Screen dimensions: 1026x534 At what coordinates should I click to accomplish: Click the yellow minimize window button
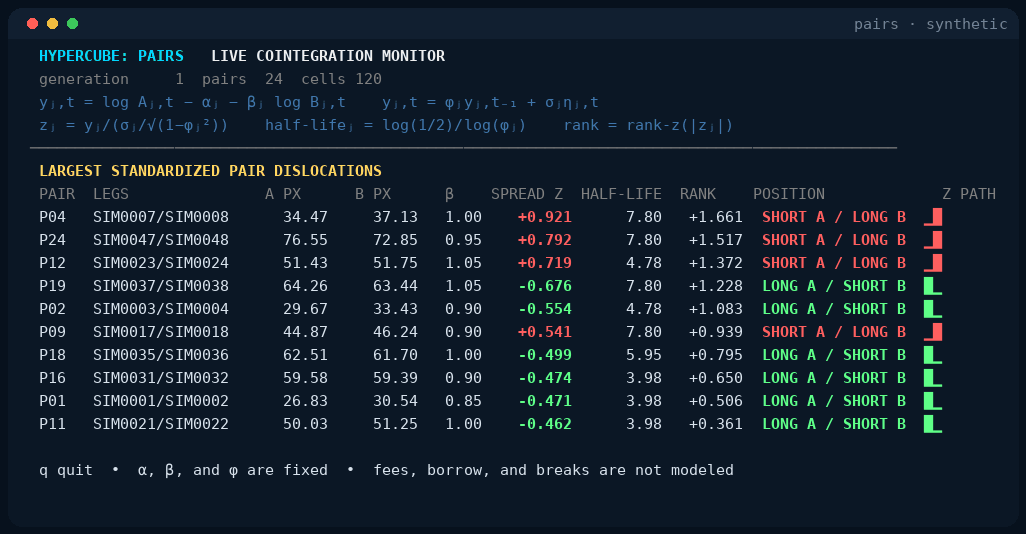coord(52,24)
